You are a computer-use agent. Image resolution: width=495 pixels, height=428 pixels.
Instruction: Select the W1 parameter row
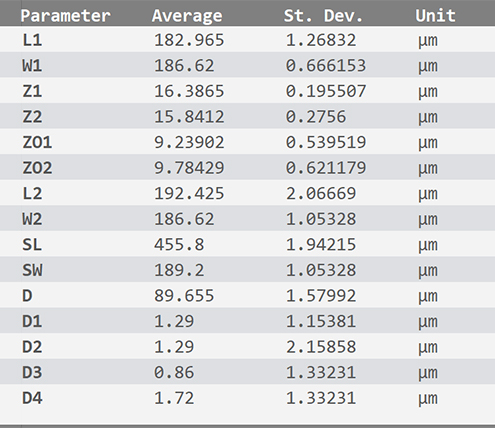(247, 65)
